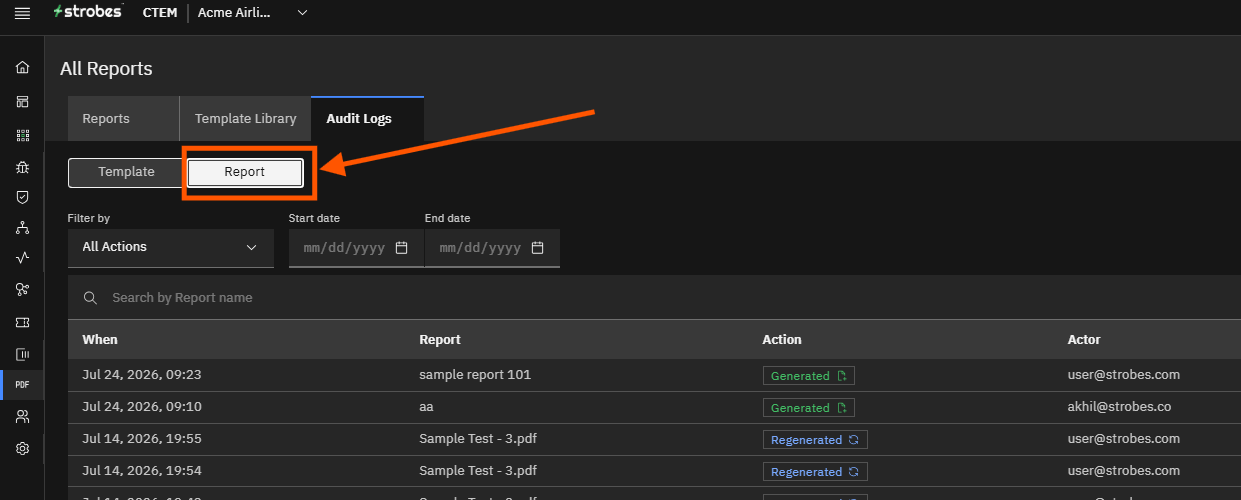Open the bug sidebar icon
Viewport: 1241px width, 500px height.
click(22, 166)
